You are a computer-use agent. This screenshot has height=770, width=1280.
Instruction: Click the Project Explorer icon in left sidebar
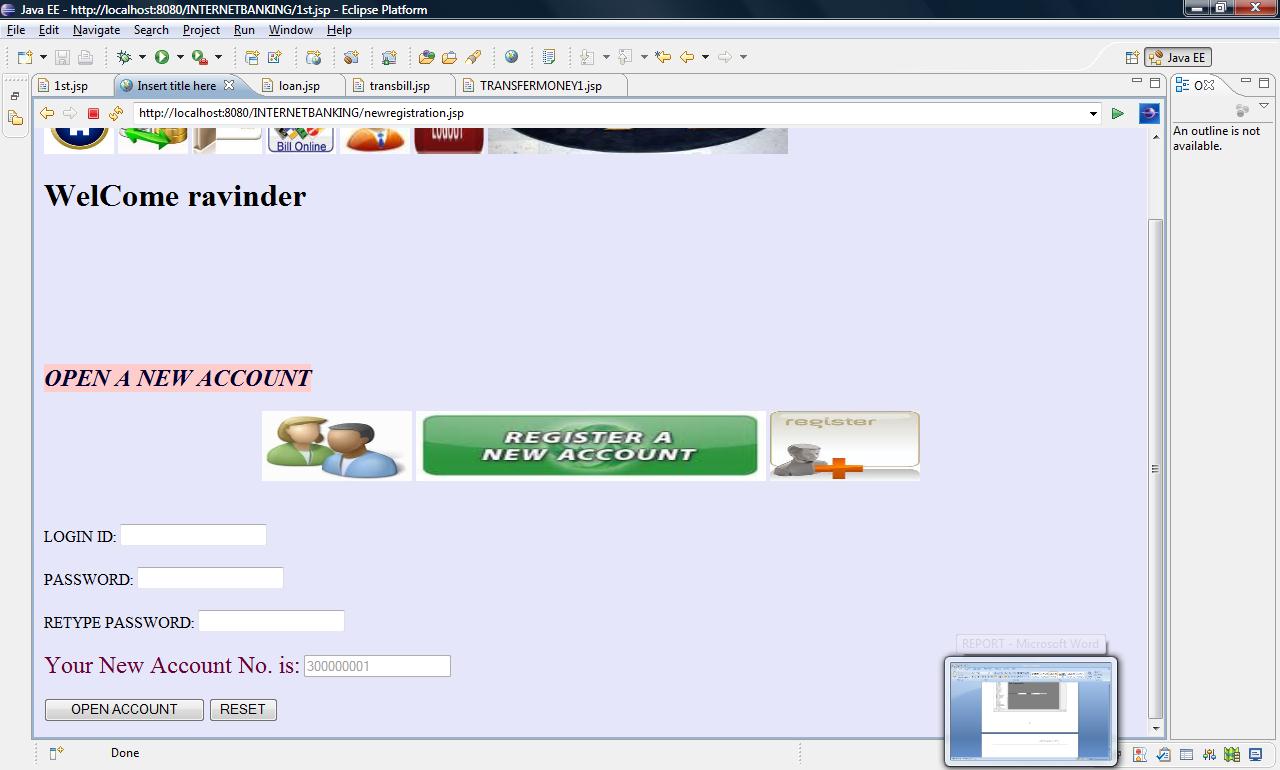(15, 118)
